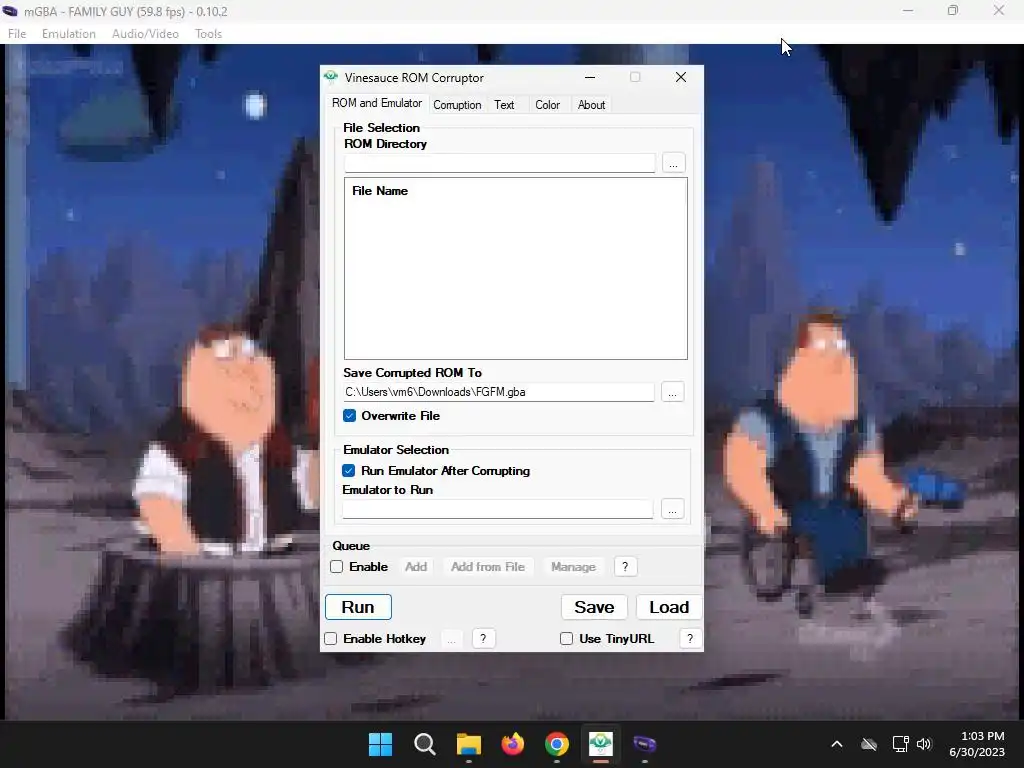Viewport: 1024px width, 768px height.
Task: Switch to mGBA taskbar icon
Action: coord(645,744)
